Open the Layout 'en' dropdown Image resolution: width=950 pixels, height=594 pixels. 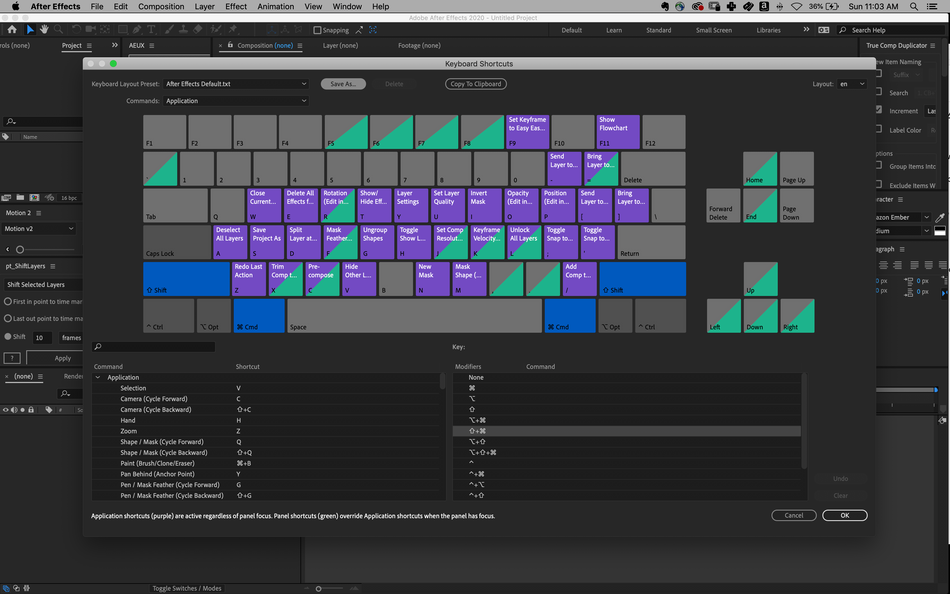coord(852,84)
